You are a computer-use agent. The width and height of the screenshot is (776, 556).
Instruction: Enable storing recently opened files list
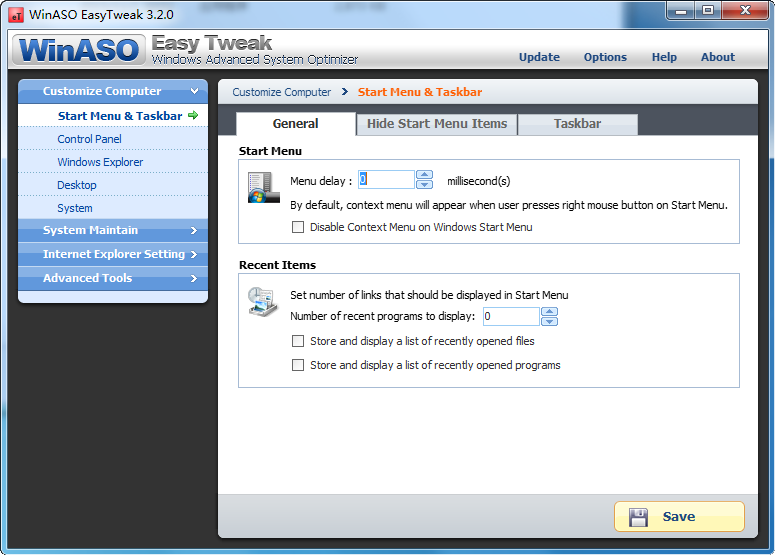(x=298, y=341)
